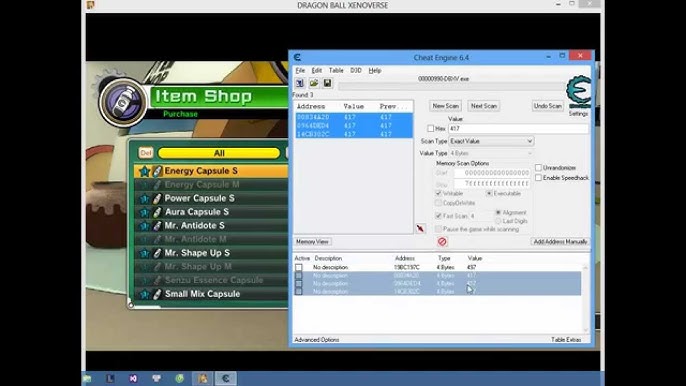686x386 pixels.
Task: Open Visual Studio from the taskbar
Action: coord(133,378)
